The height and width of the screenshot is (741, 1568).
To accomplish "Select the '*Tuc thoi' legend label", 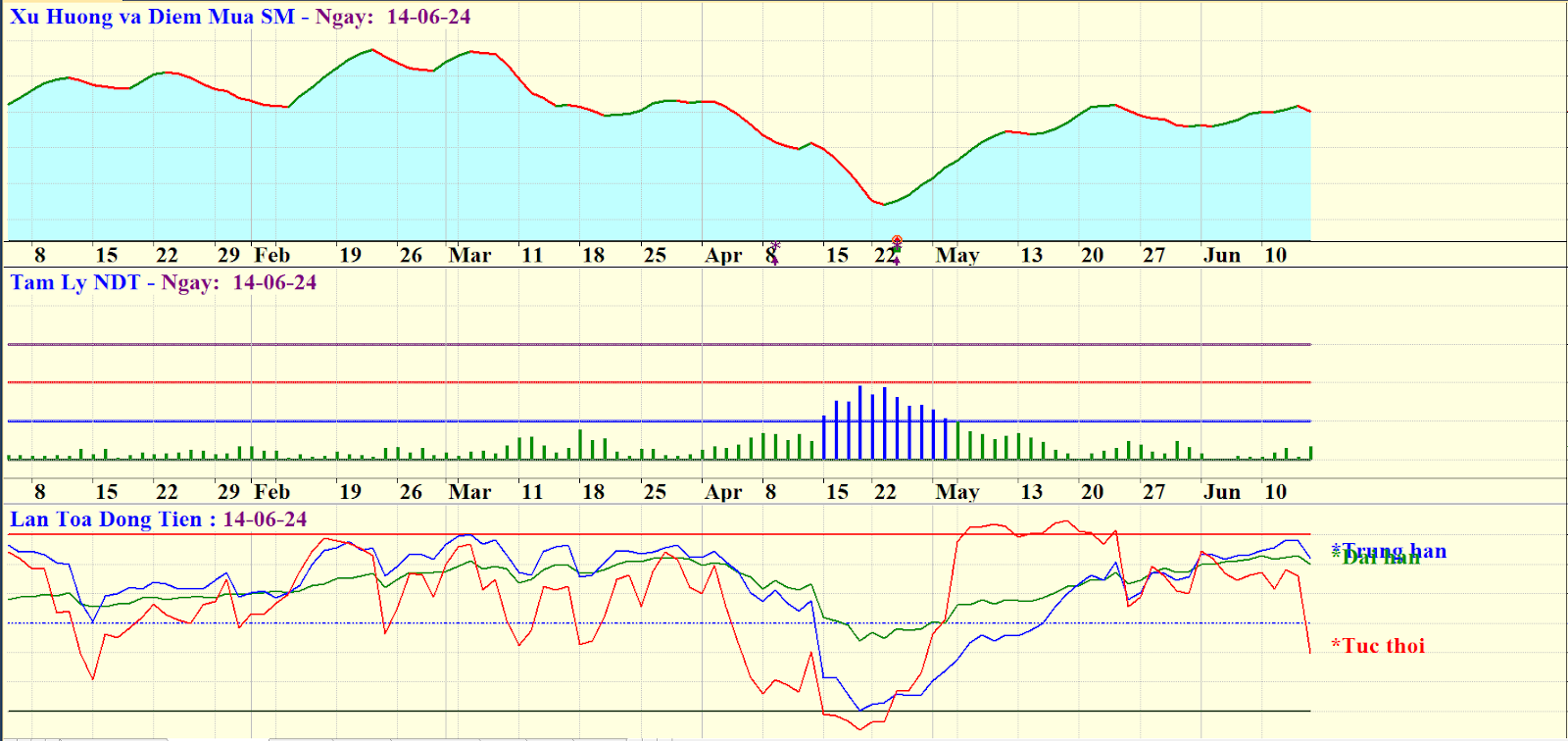I will [x=1378, y=645].
